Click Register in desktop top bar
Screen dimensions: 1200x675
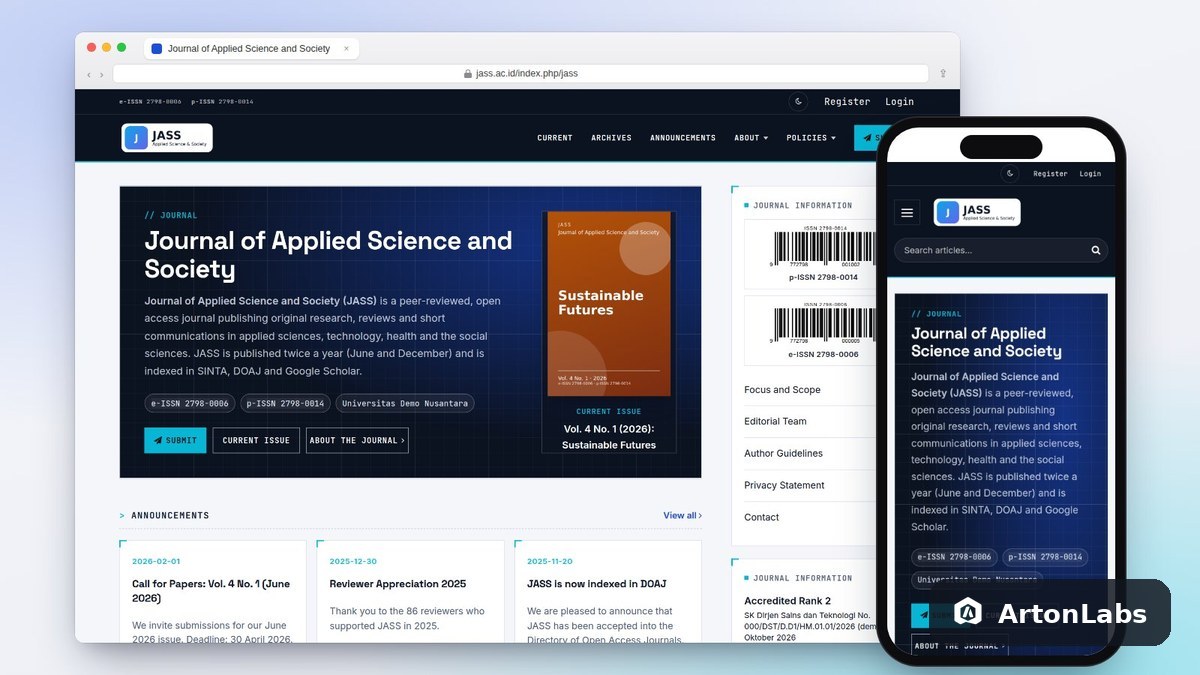(x=847, y=101)
